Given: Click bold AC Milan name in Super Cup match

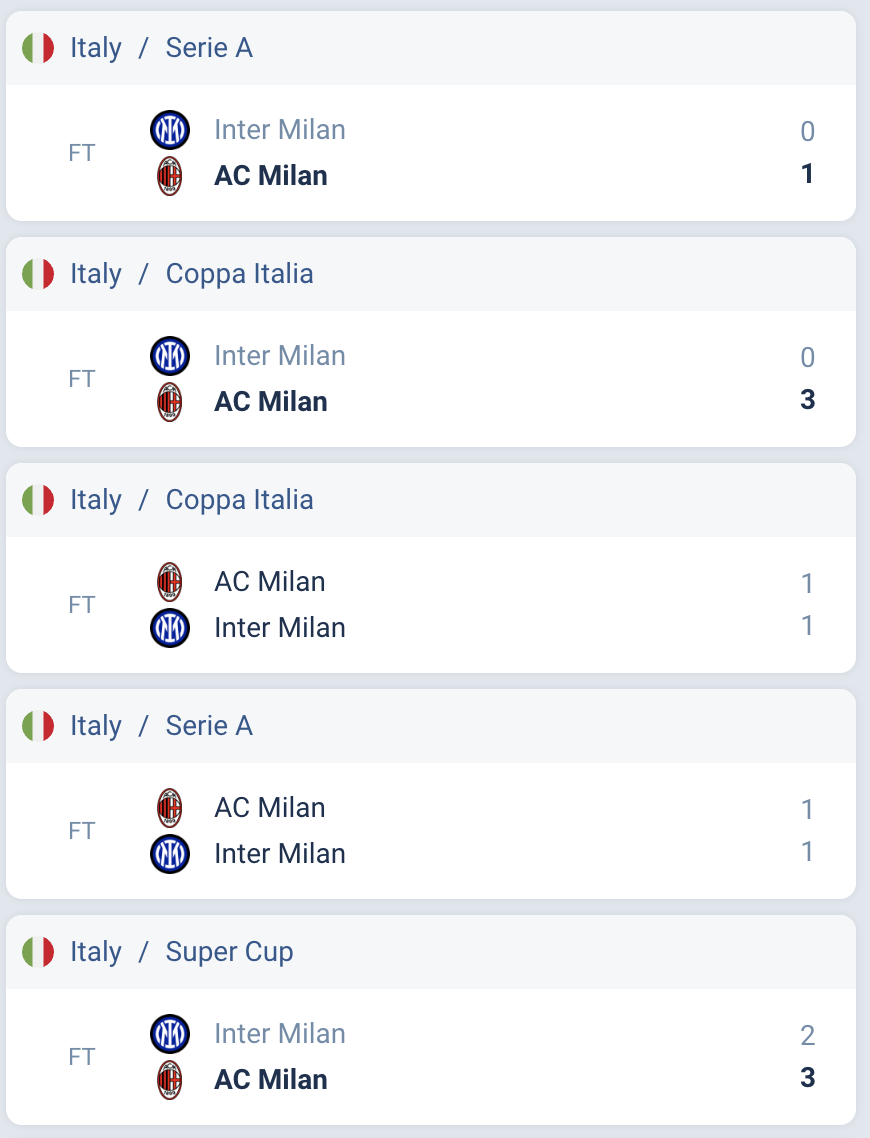Looking at the screenshot, I should (271, 1080).
